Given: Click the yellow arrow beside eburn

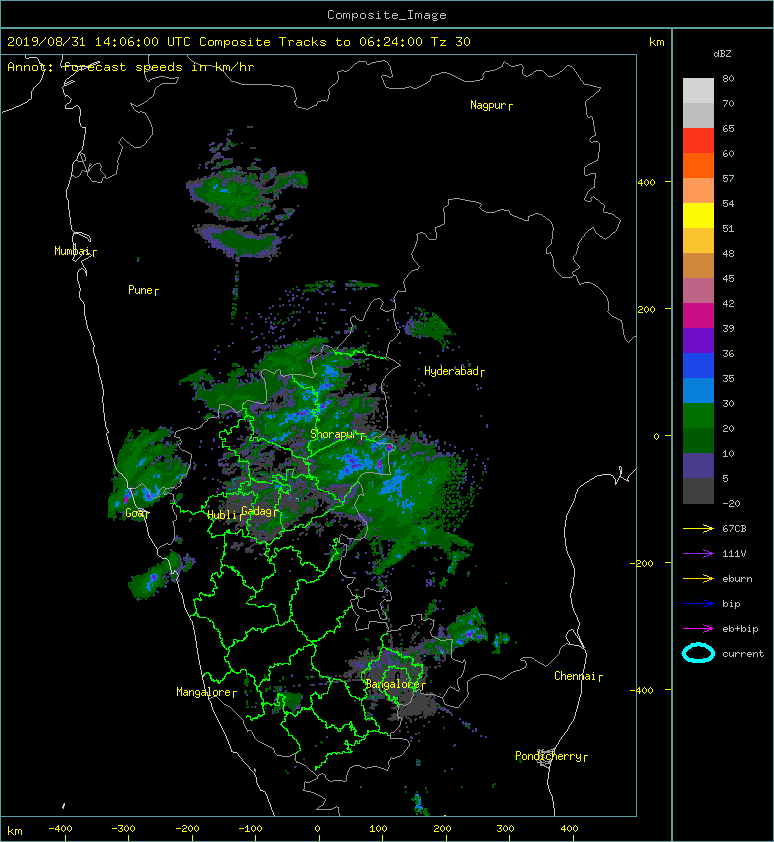Looking at the screenshot, I should (698, 579).
